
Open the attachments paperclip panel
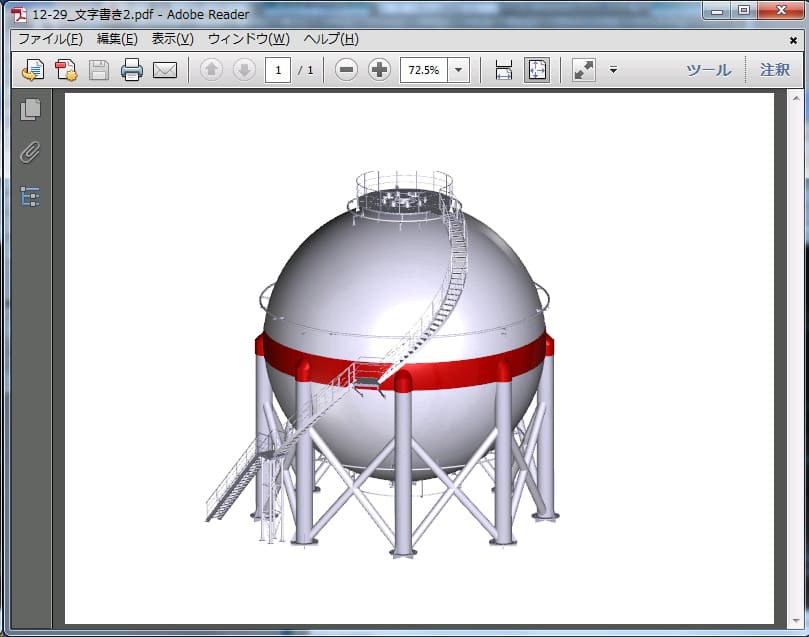[x=30, y=152]
